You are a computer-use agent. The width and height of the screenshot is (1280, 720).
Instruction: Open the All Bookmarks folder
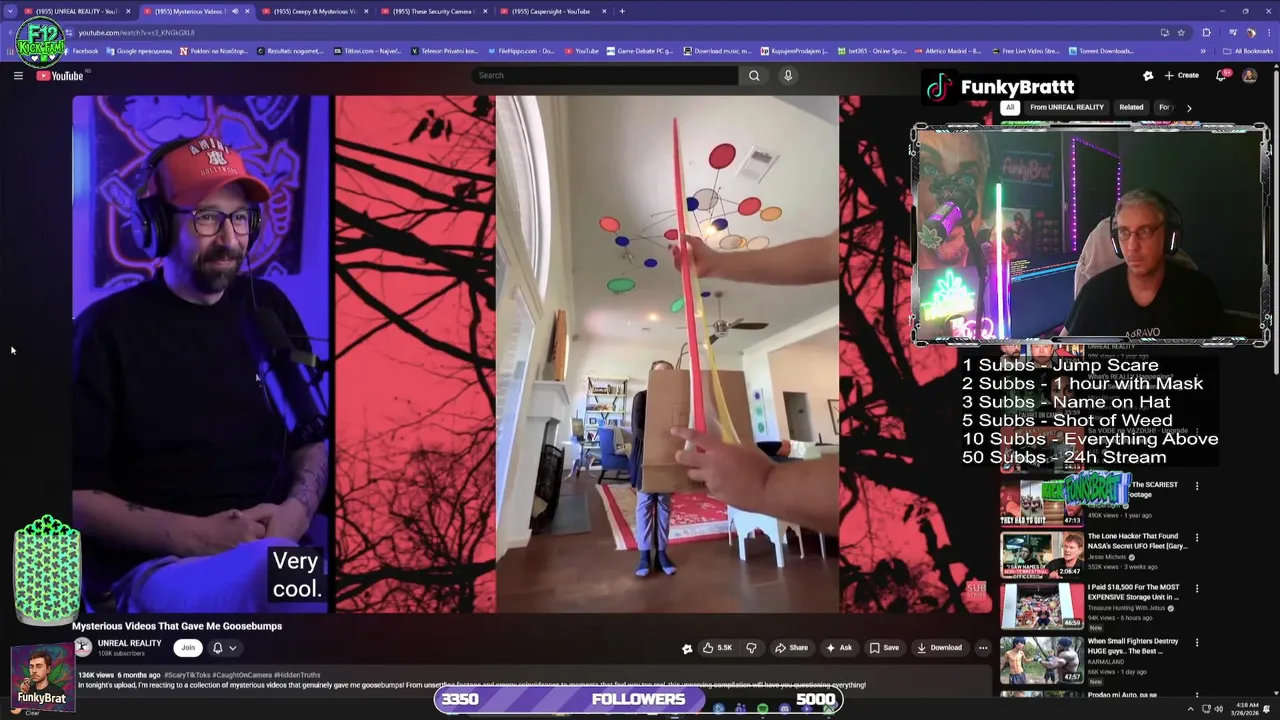coord(1248,51)
